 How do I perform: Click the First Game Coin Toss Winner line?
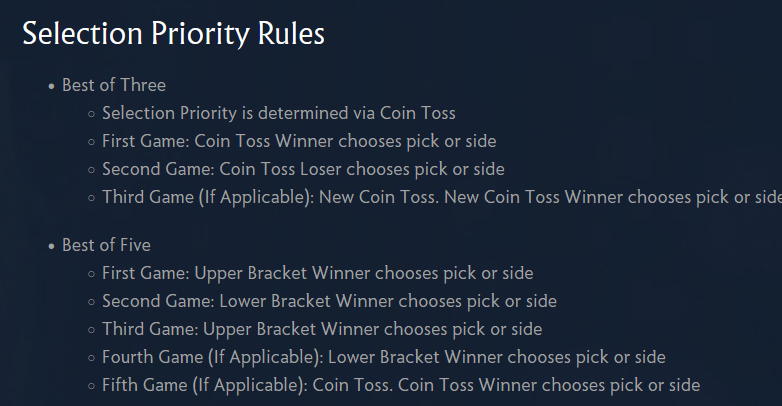coord(299,141)
